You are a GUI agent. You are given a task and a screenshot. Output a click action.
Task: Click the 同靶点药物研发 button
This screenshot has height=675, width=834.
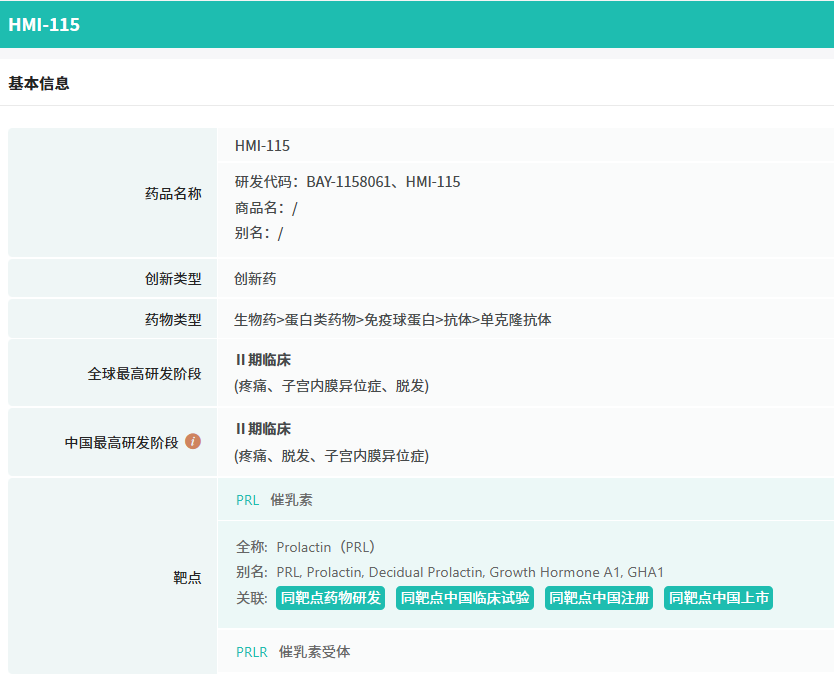click(330, 598)
